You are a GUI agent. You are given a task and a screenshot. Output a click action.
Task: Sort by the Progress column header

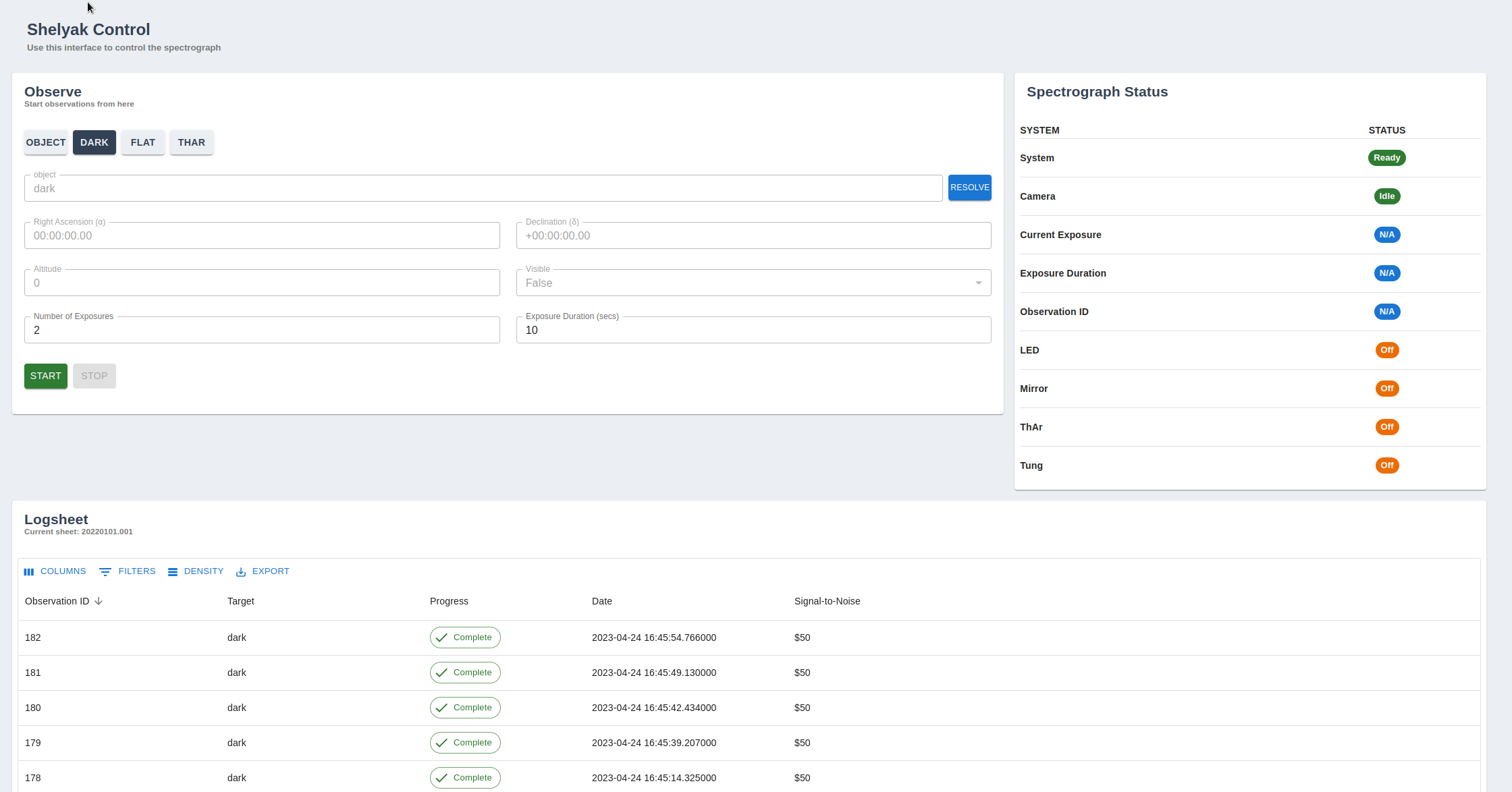pos(449,601)
